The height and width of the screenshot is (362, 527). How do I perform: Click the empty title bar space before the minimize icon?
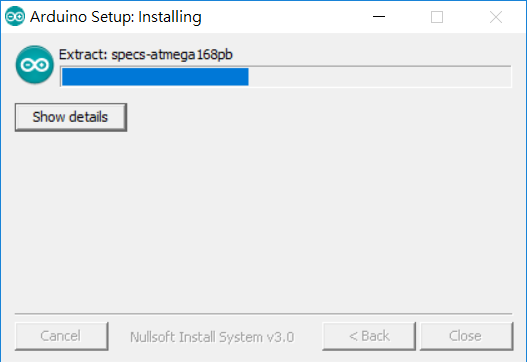pos(286,17)
